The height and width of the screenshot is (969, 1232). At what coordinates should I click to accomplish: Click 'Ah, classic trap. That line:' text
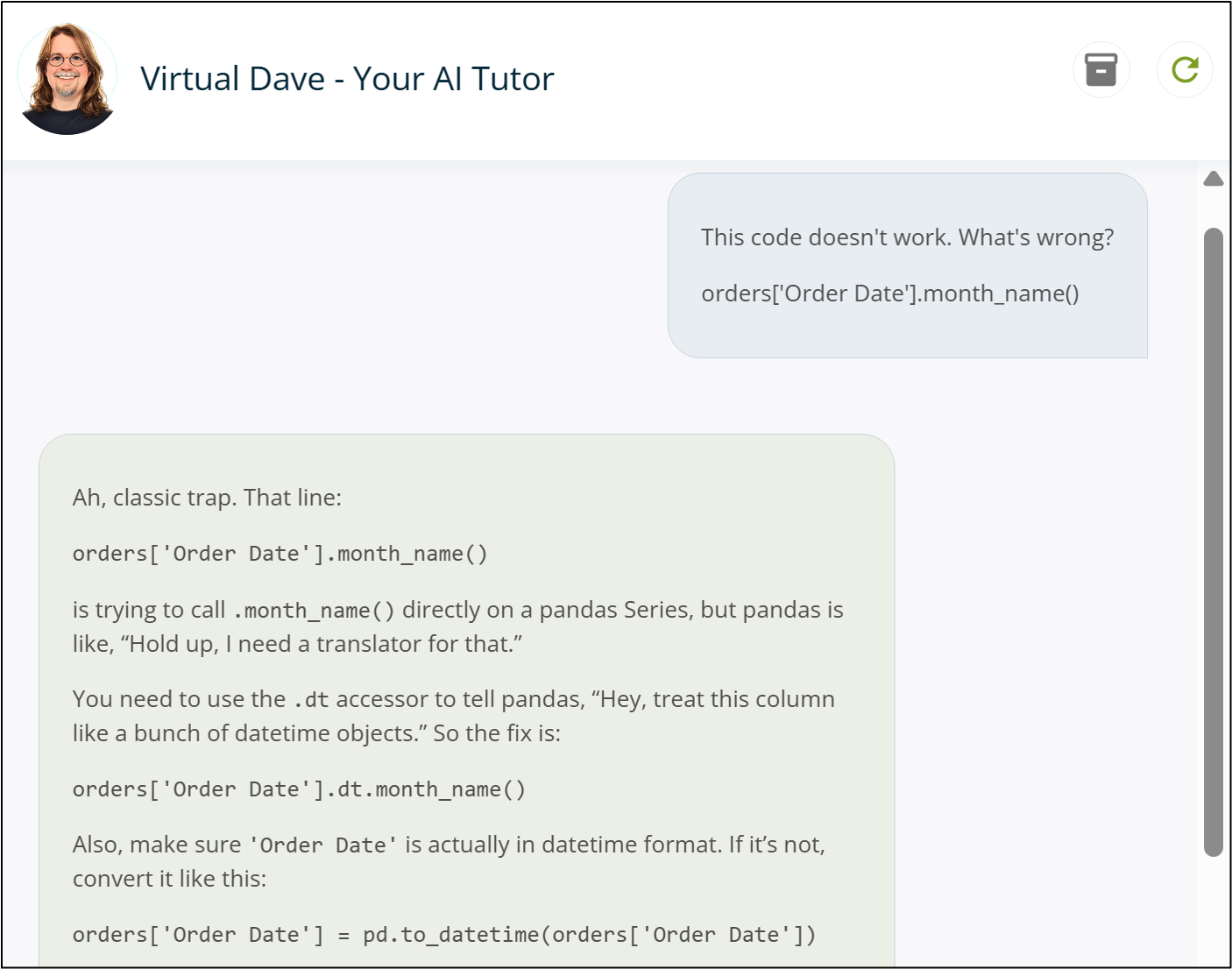(207, 498)
